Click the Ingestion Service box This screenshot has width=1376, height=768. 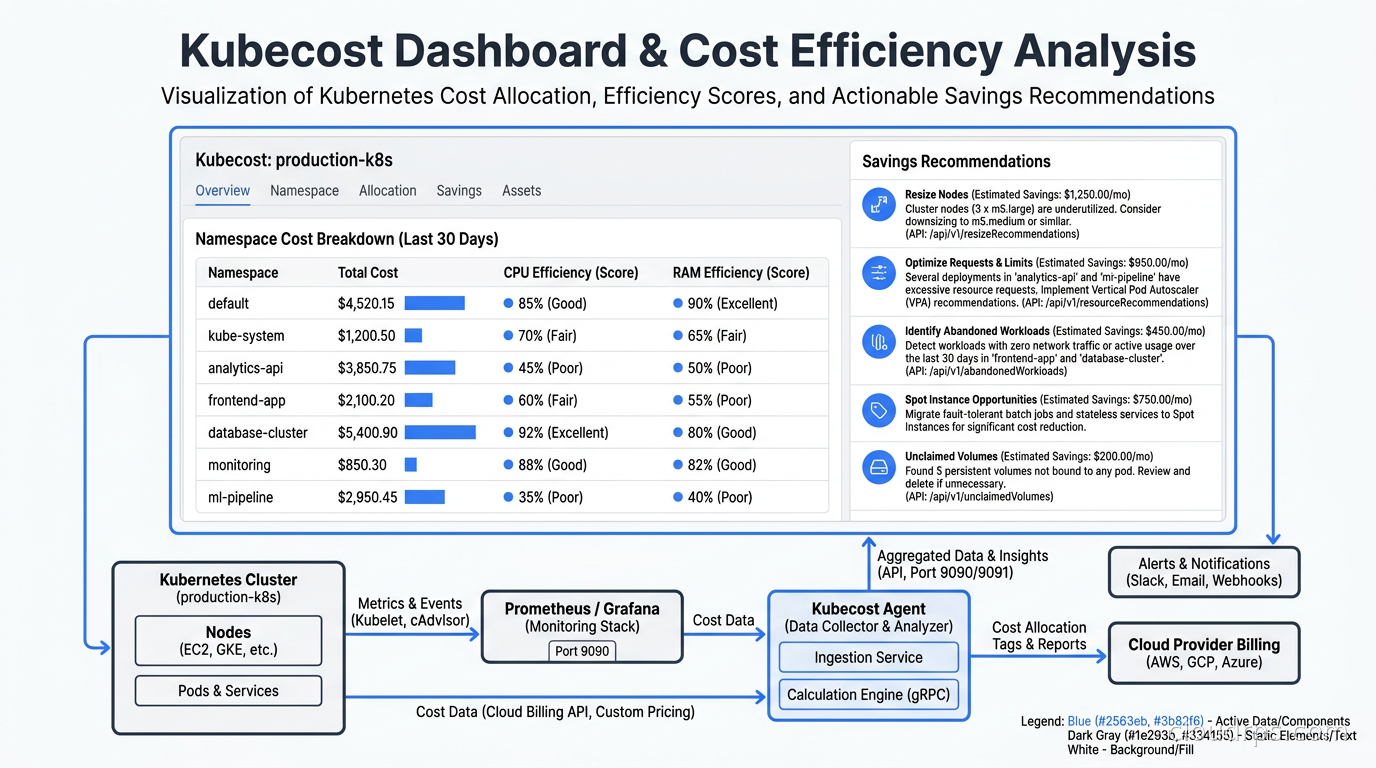tap(868, 658)
